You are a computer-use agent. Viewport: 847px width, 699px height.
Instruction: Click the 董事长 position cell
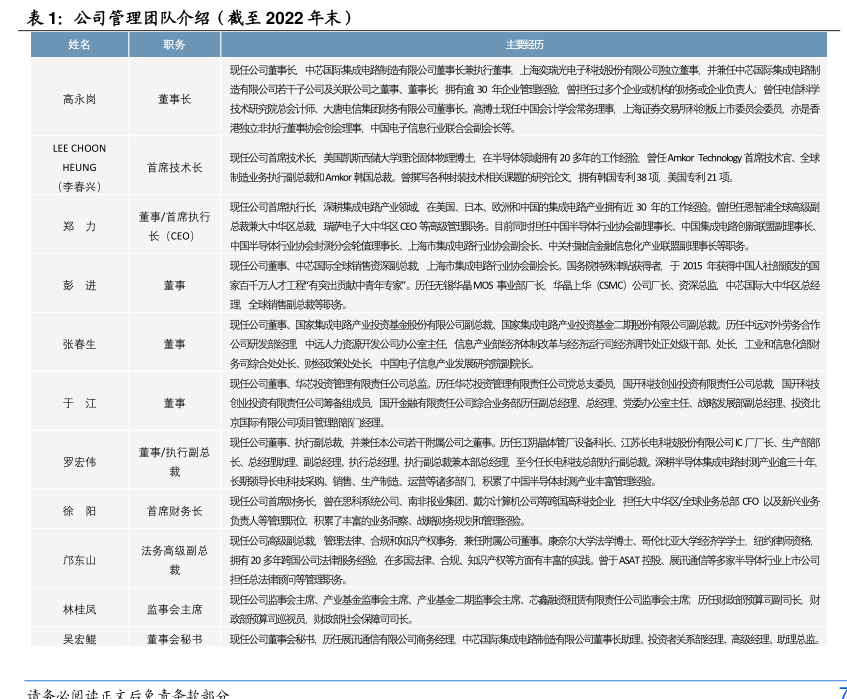coord(174,99)
